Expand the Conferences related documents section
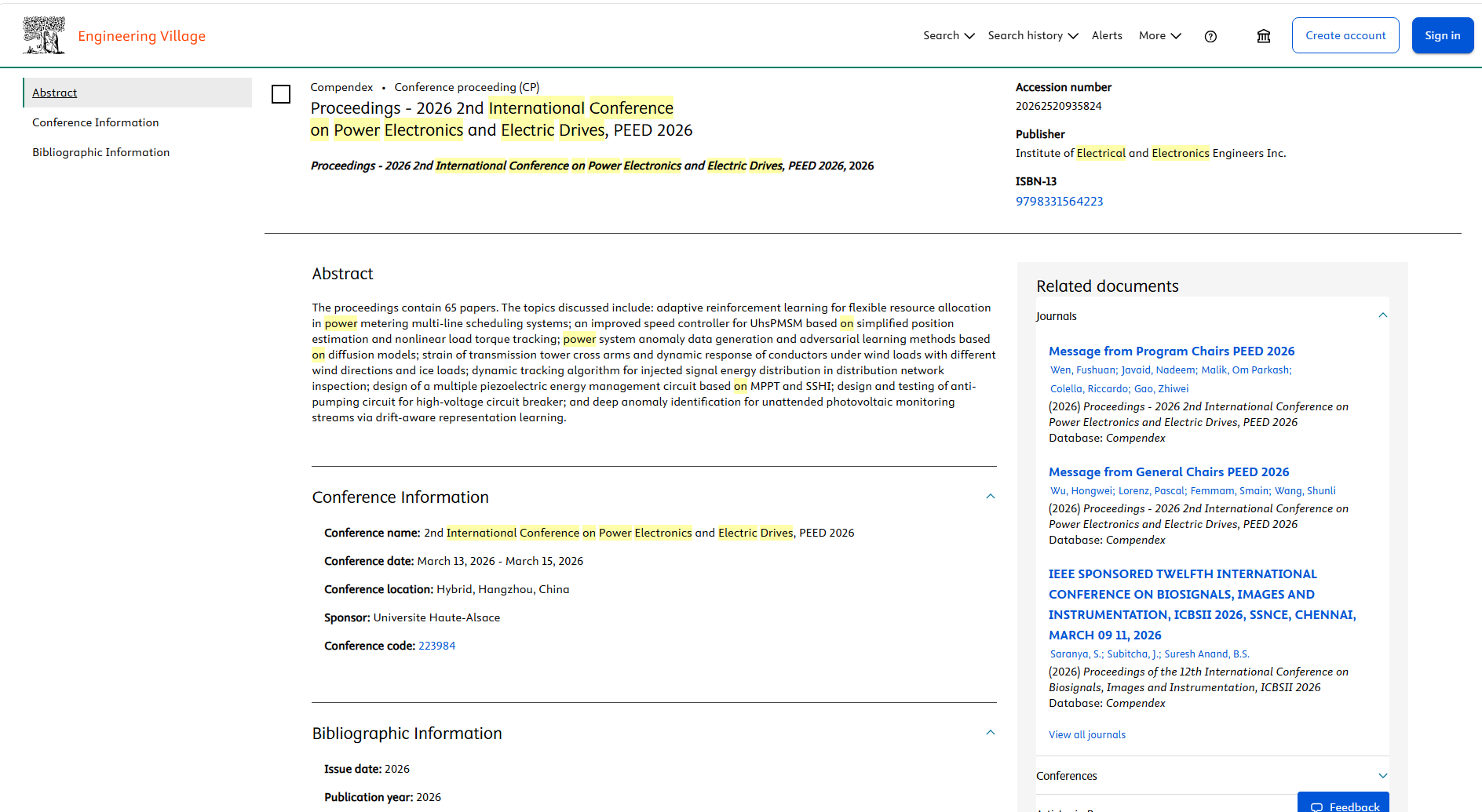This screenshot has width=1482, height=812. (1383, 776)
